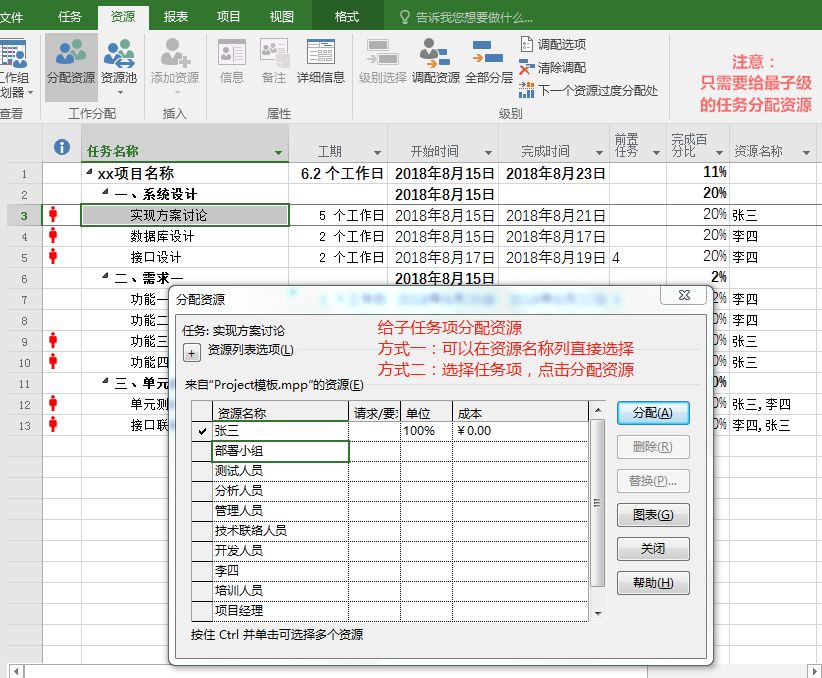Click the 分配资源 ribbon icon
The width and height of the screenshot is (822, 678).
pyautogui.click(x=71, y=60)
